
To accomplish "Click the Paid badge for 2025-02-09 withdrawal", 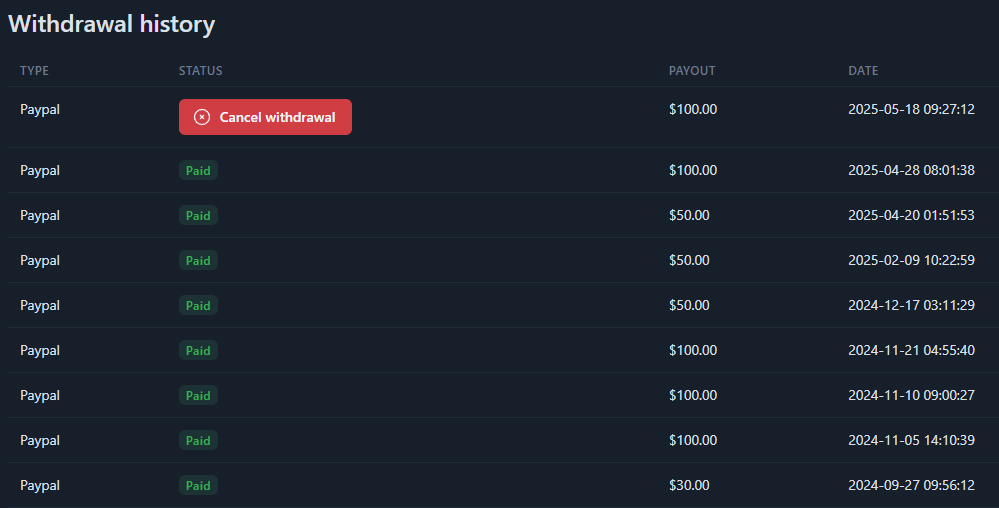I will [x=198, y=260].
